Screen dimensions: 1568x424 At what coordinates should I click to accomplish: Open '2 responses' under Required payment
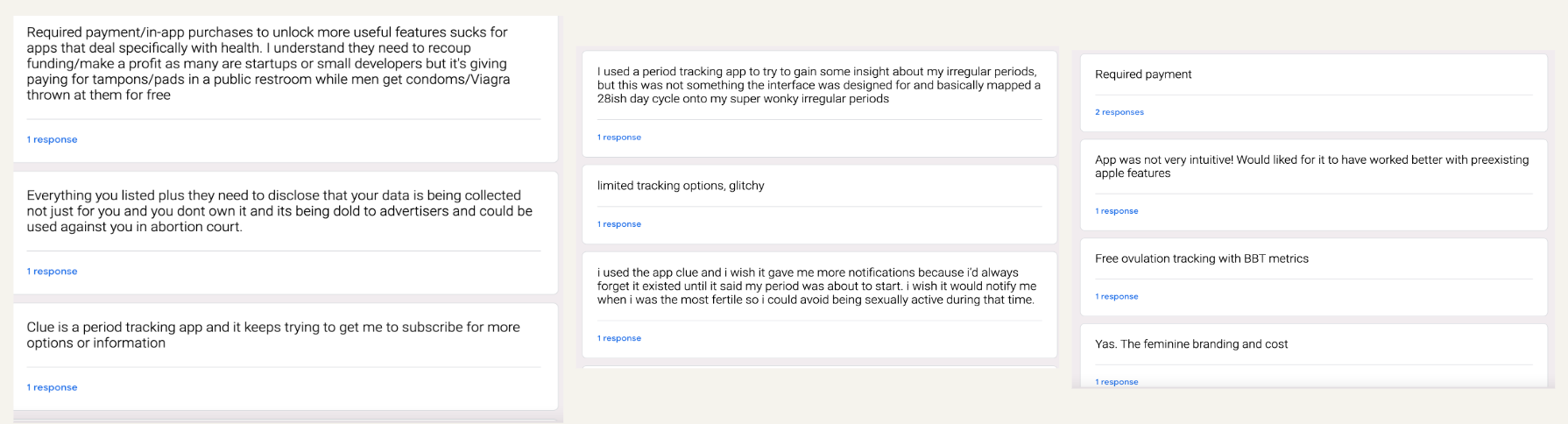pyautogui.click(x=1119, y=112)
